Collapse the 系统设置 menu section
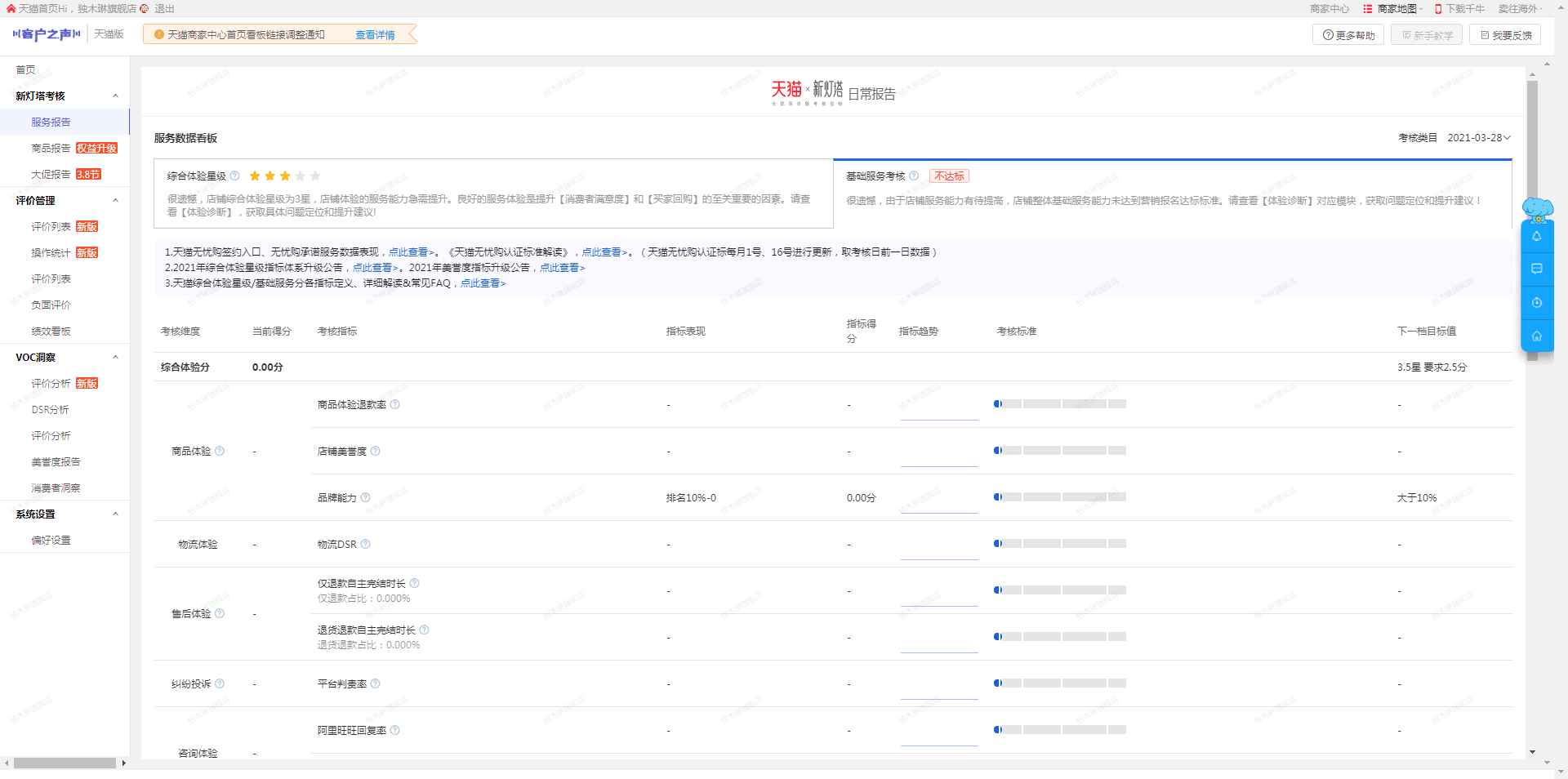This screenshot has height=779, width=1568. (115, 514)
